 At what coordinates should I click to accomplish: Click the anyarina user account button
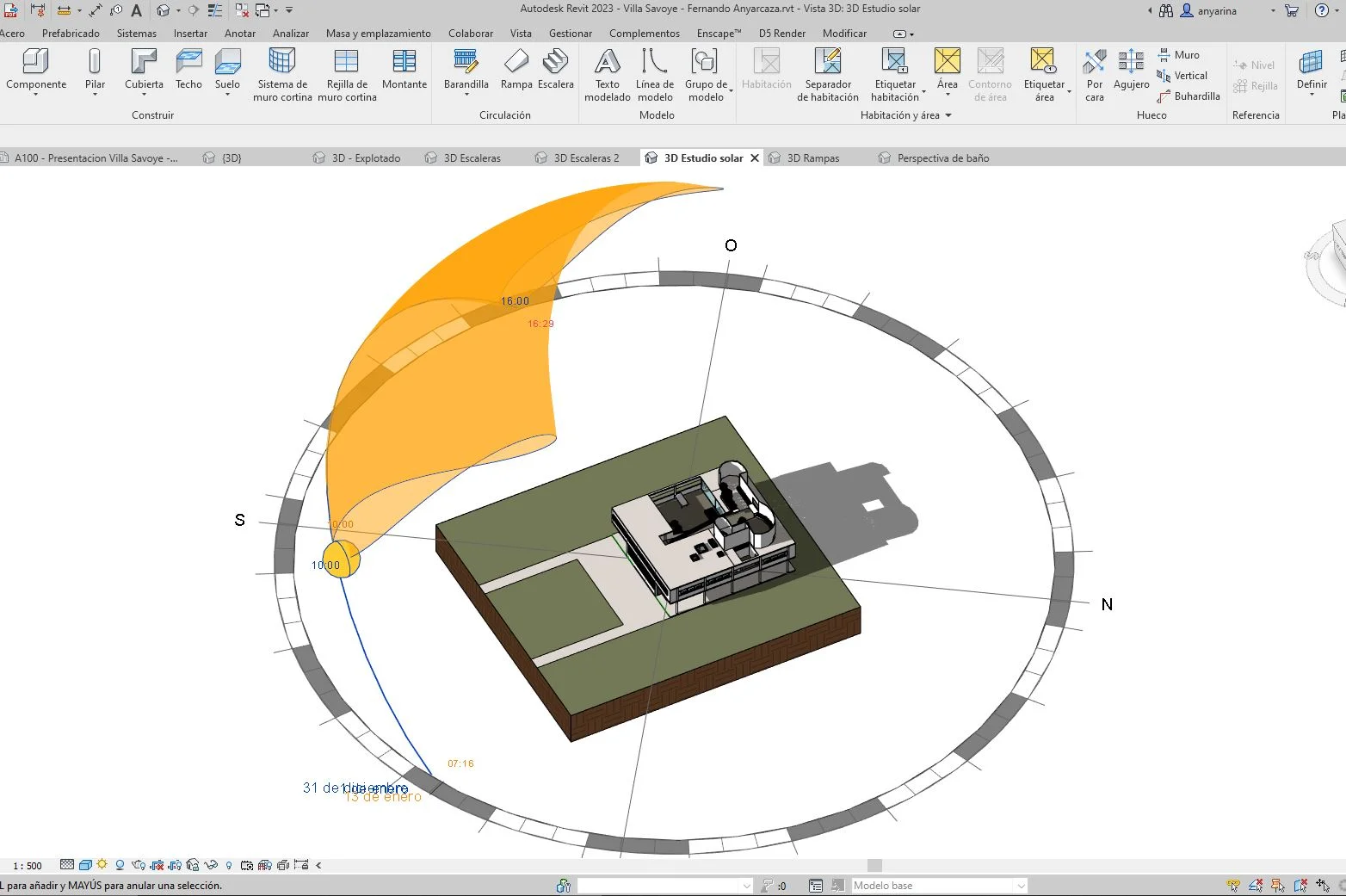1208,11
